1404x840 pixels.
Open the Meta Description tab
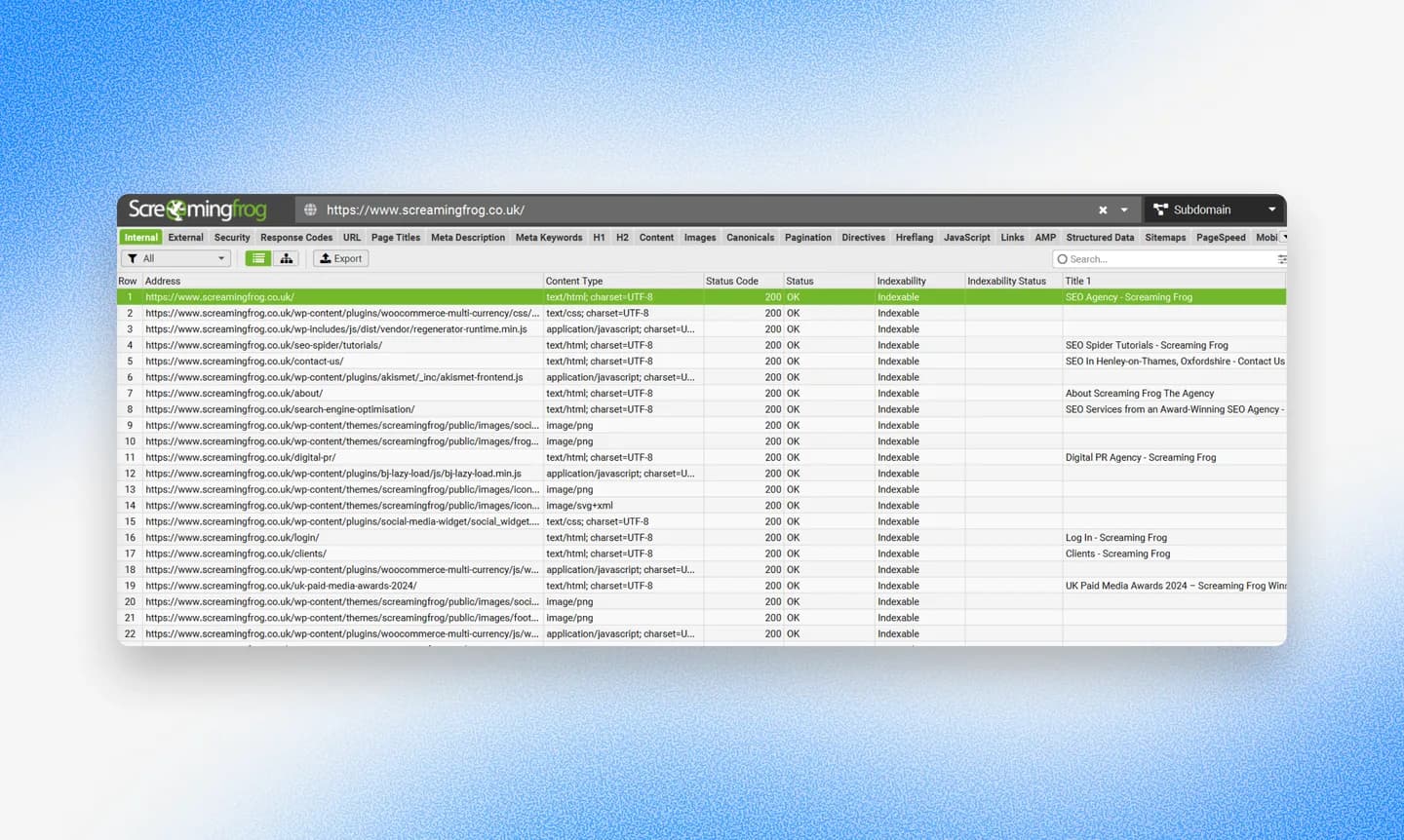[x=468, y=237]
